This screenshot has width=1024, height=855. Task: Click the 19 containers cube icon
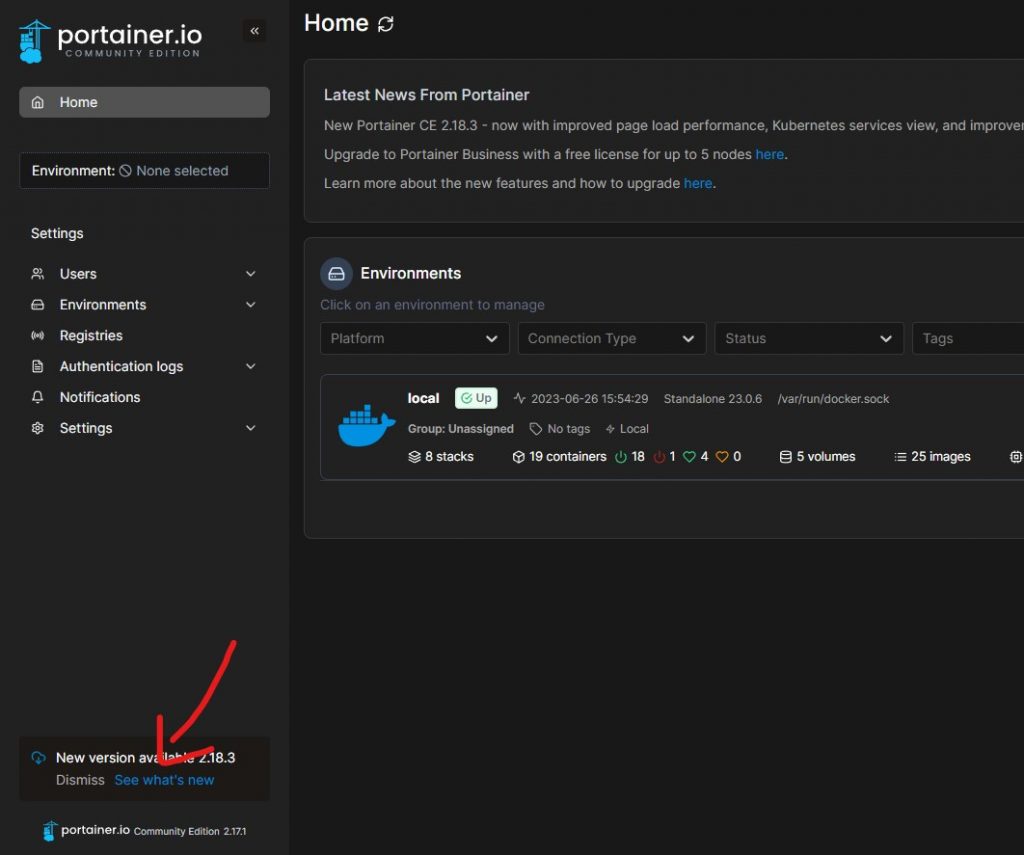point(519,457)
